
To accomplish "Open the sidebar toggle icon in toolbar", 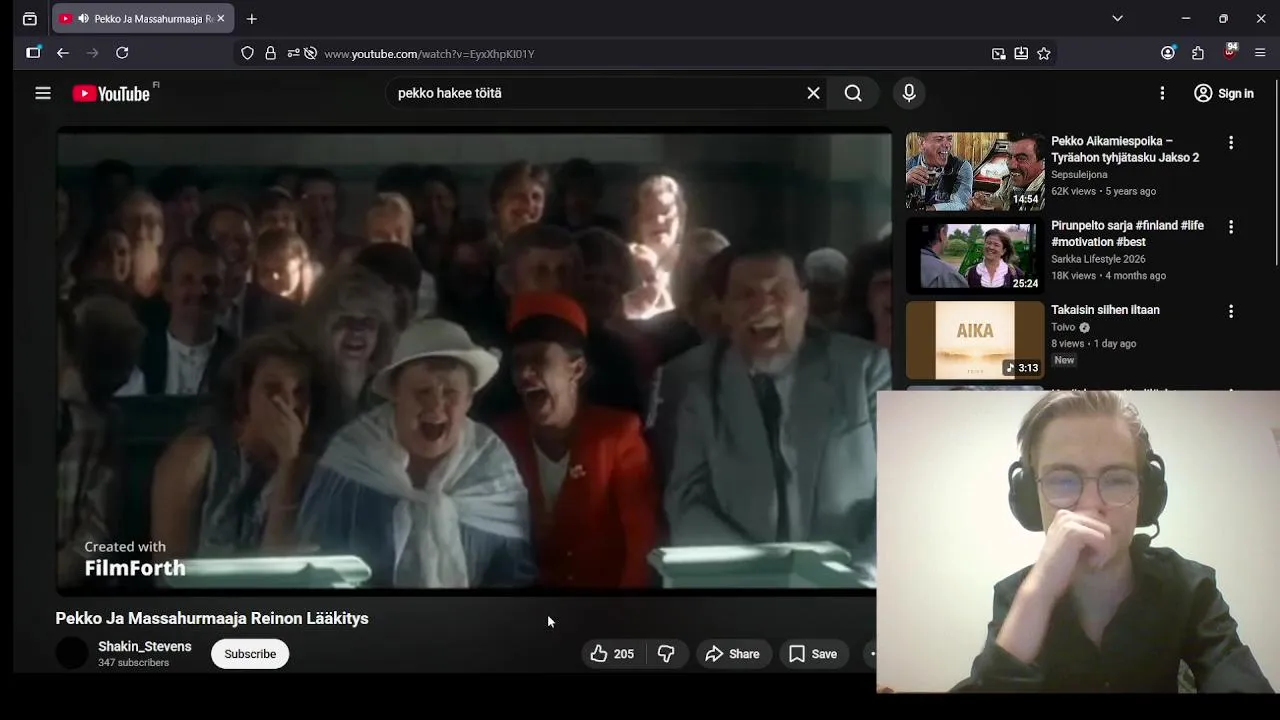I will [33, 53].
